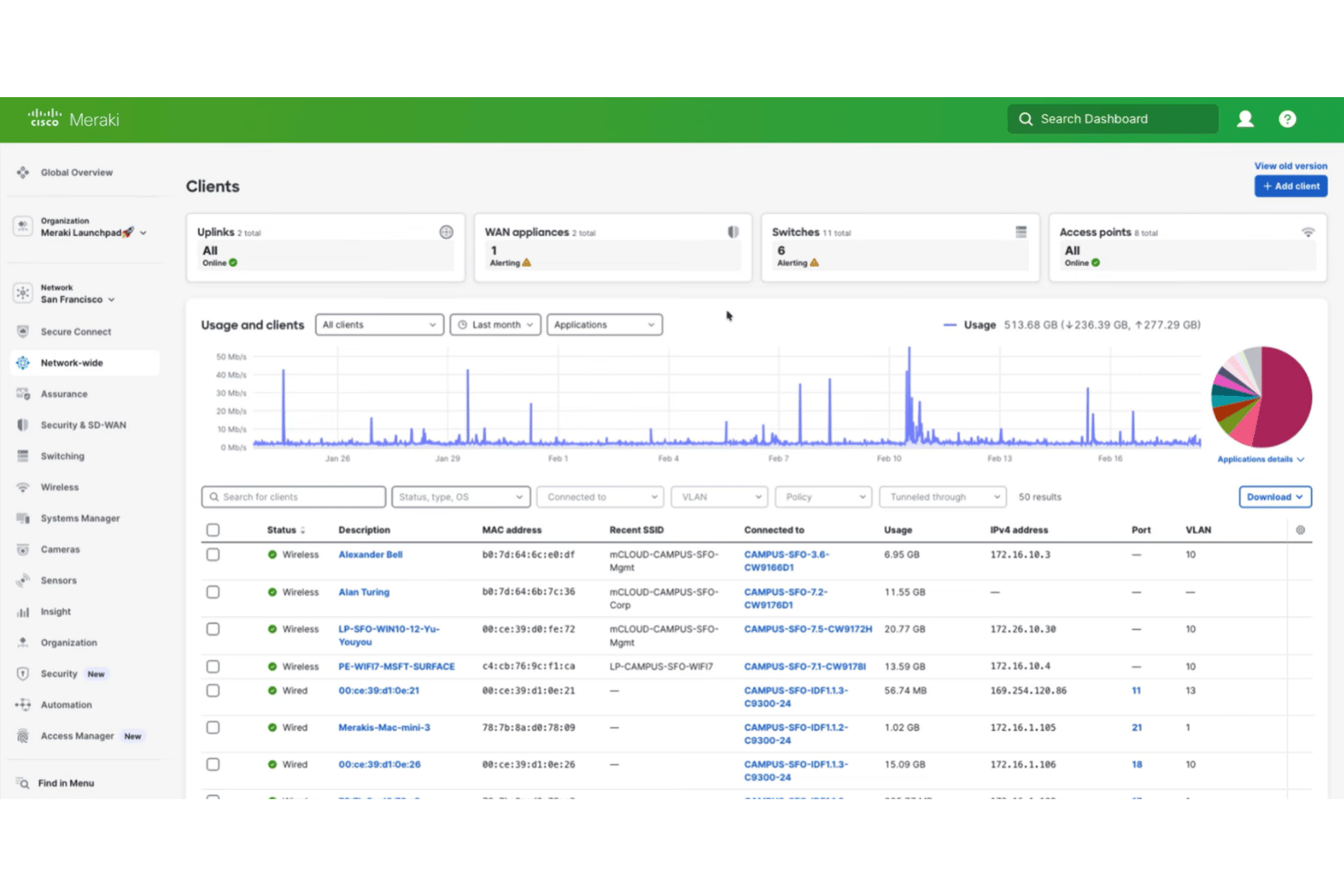
Task: Open the Secure Connect menu item
Action: pyautogui.click(x=75, y=331)
